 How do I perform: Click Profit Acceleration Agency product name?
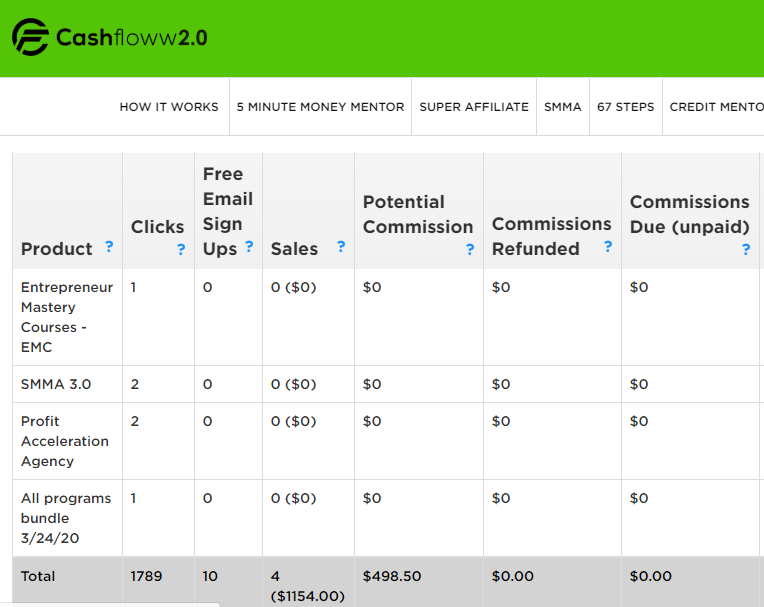(65, 441)
